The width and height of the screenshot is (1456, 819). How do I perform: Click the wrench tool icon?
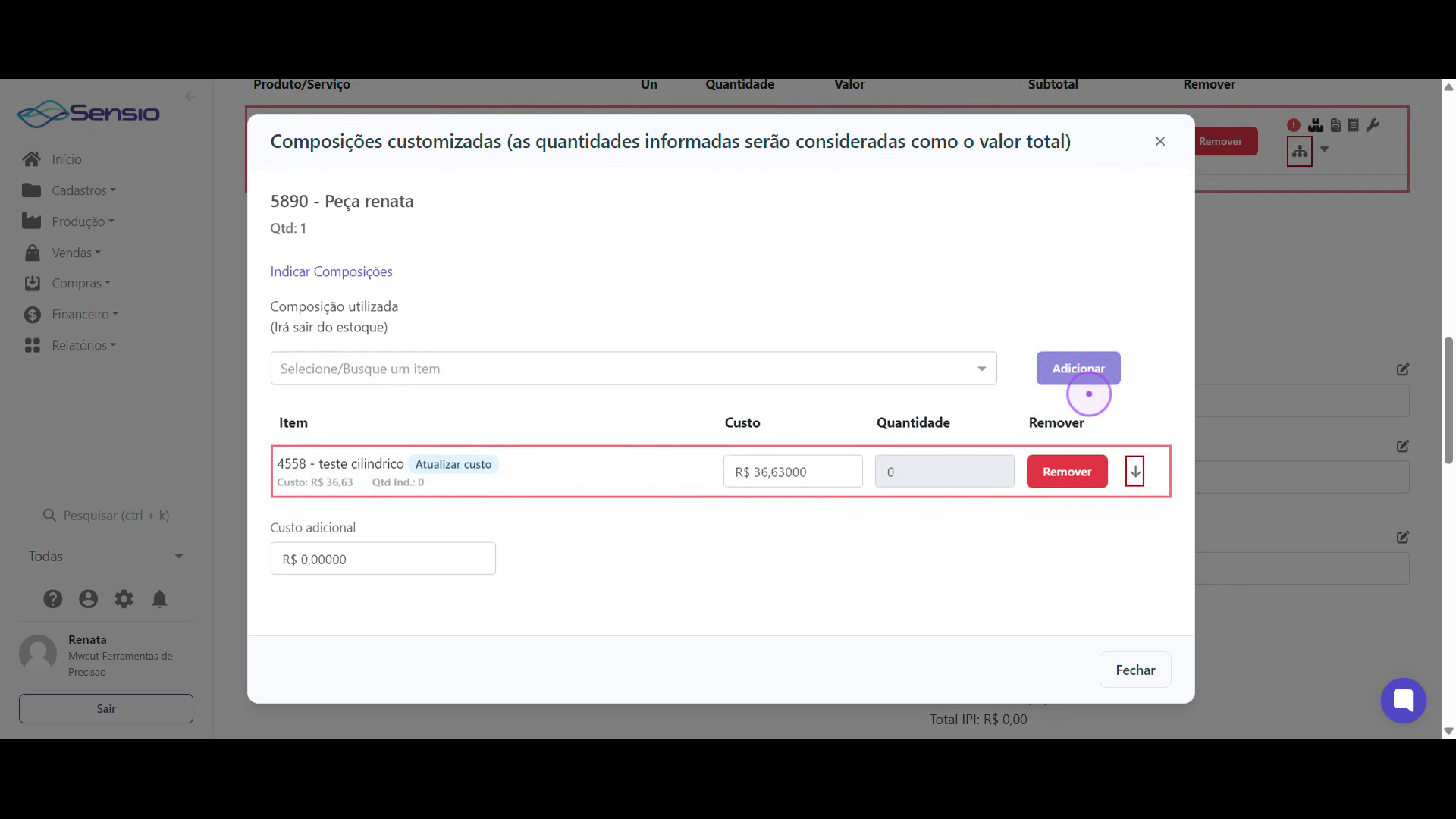(x=1373, y=125)
